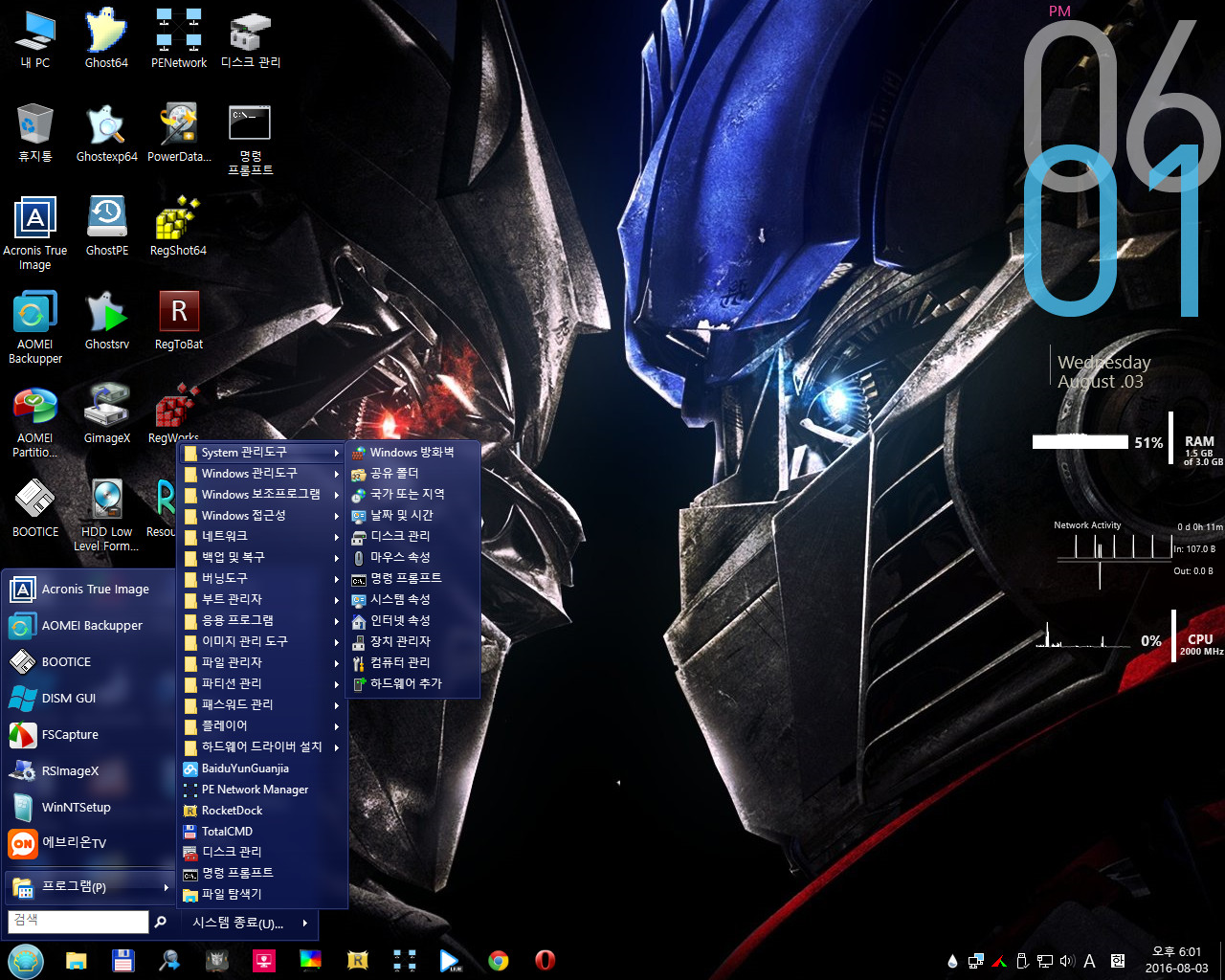This screenshot has height=980, width=1225.
Task: Click the water drop tray icon
Action: (952, 961)
